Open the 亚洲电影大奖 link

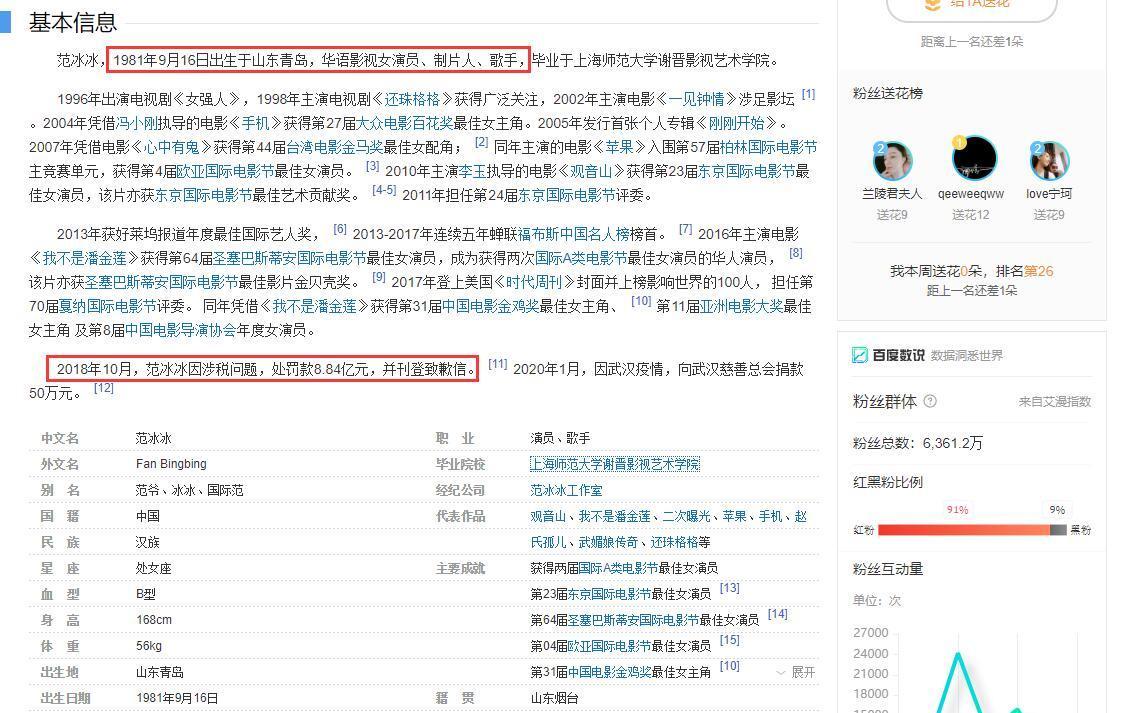(x=741, y=306)
